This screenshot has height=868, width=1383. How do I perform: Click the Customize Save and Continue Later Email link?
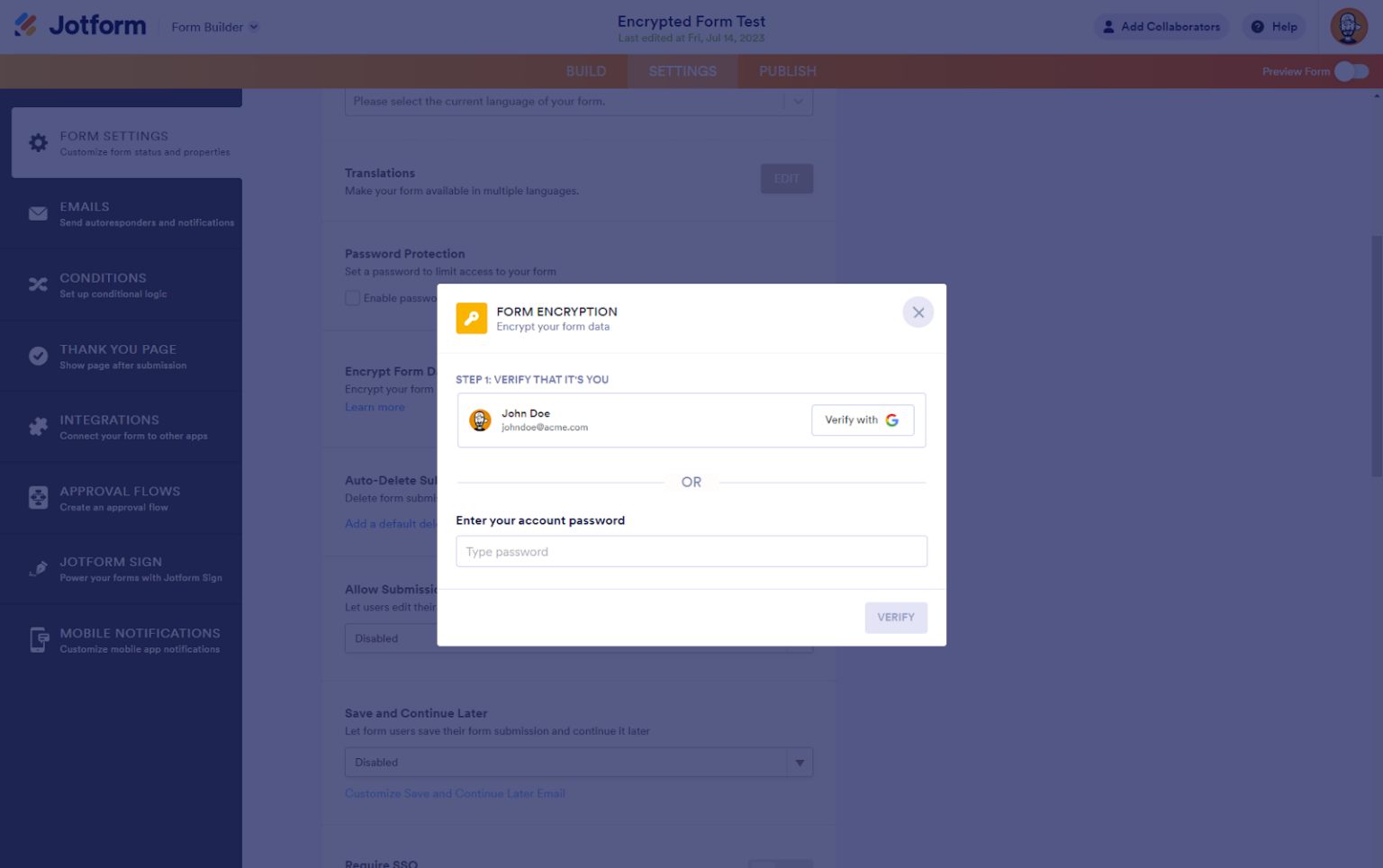455,793
